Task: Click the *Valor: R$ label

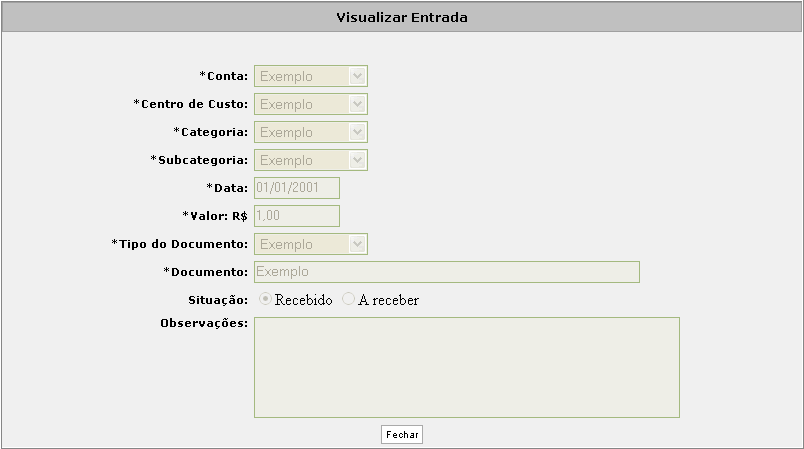Action: 215,216
